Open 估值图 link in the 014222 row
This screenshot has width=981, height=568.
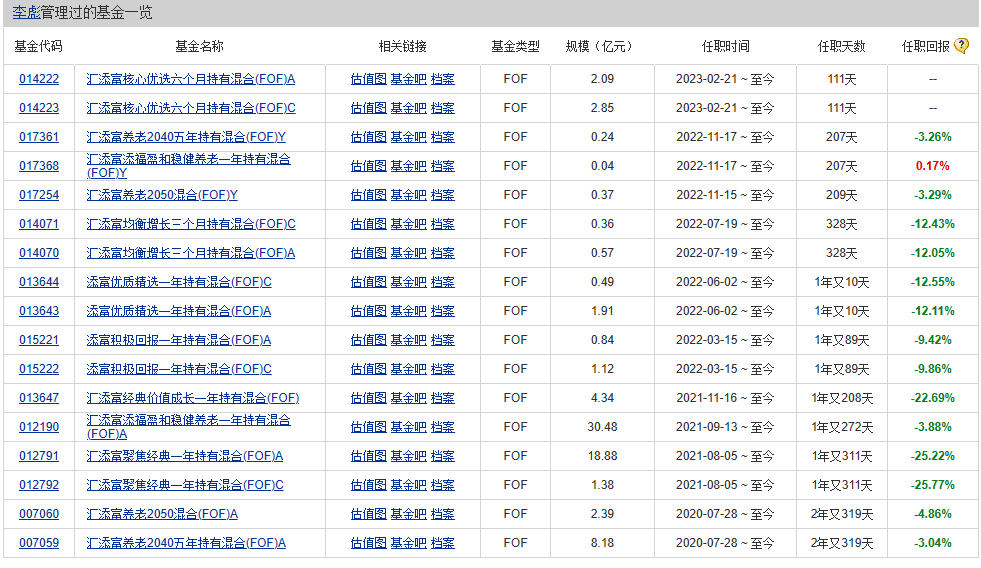pos(369,79)
